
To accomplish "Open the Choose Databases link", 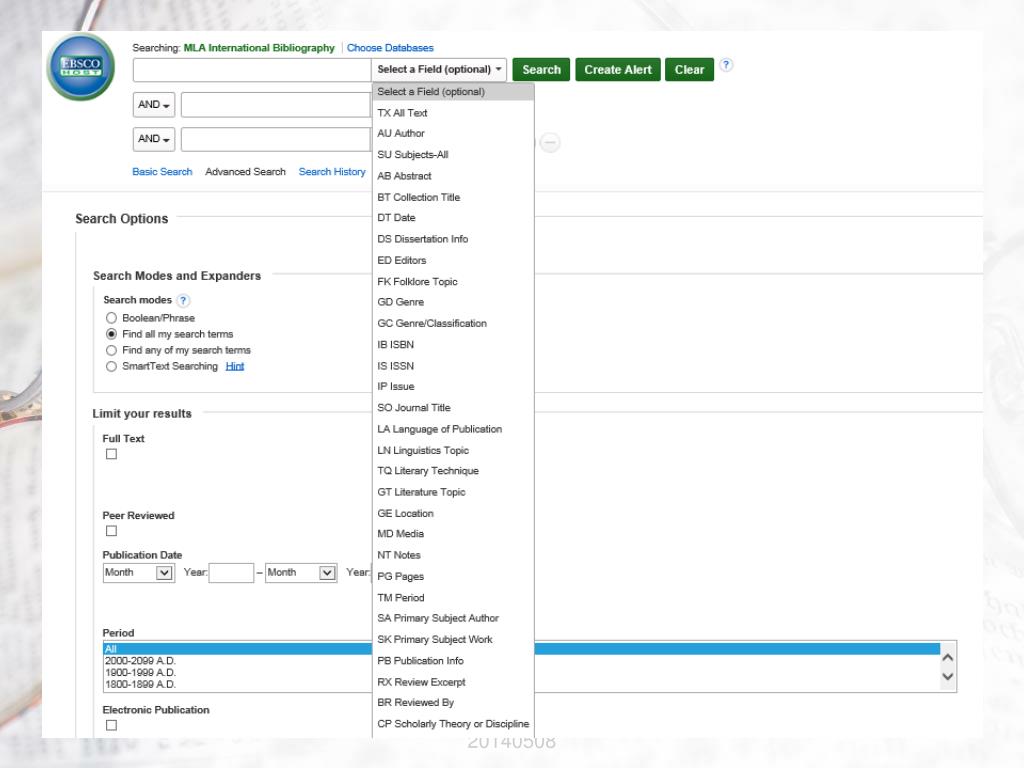I will pyautogui.click(x=390, y=48).
